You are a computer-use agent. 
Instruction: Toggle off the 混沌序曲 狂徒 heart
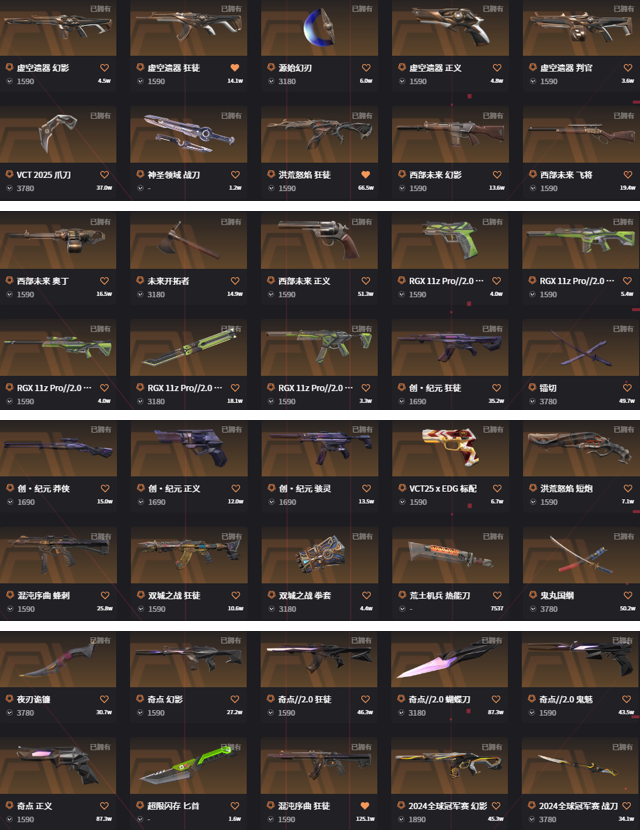coord(365,806)
